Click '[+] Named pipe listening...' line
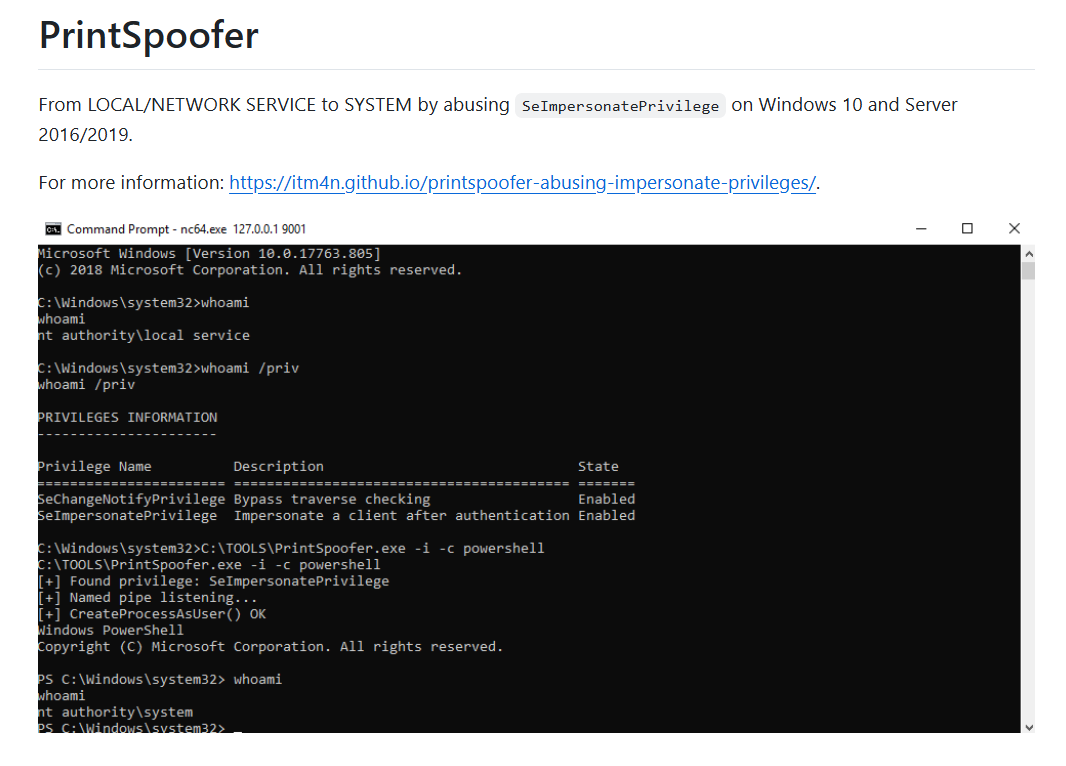This screenshot has width=1066, height=766. 148,597
